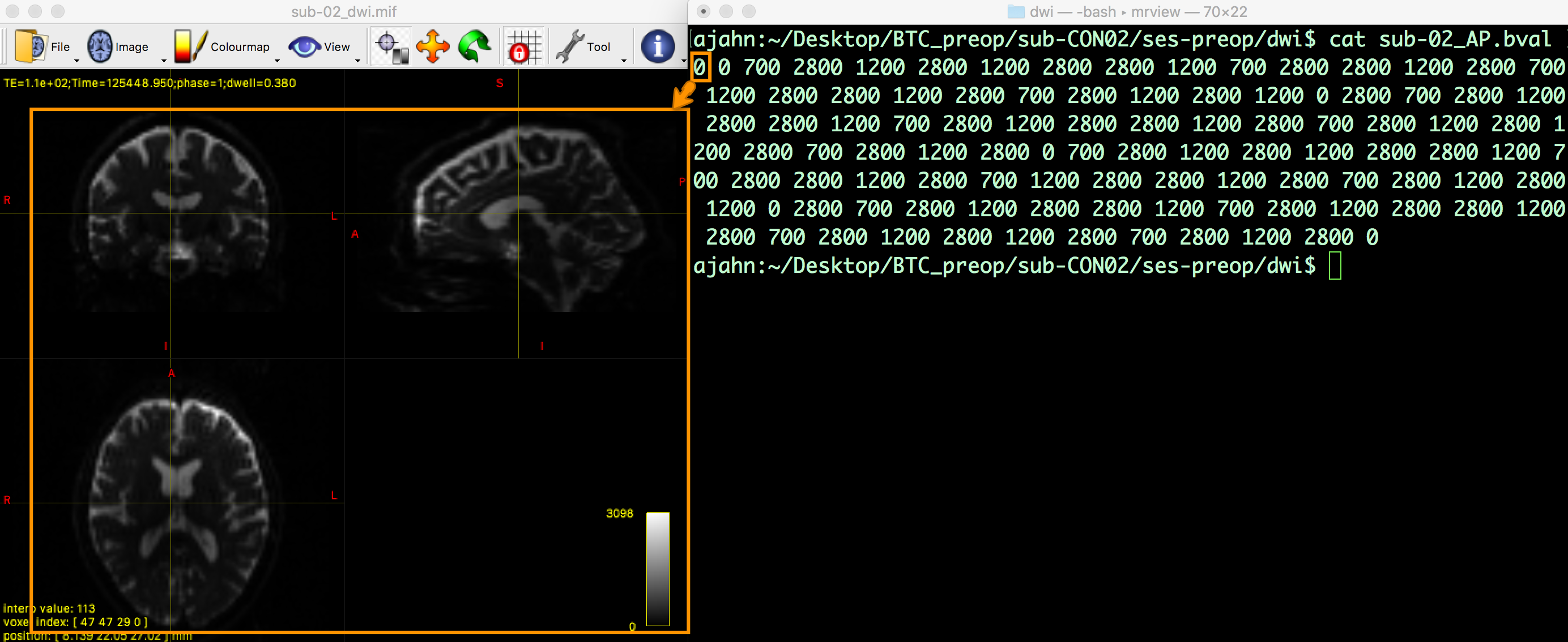Viewport: 1568px width, 642px height.
Task: Click inside the sagittal brain view
Action: point(517,213)
